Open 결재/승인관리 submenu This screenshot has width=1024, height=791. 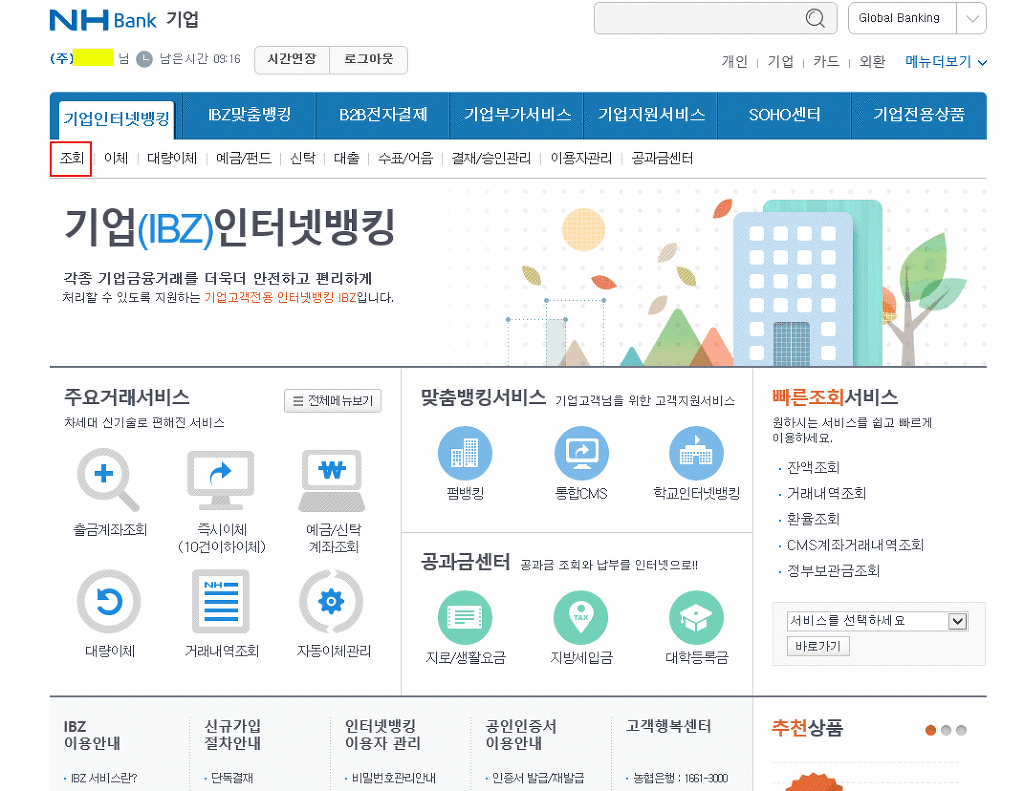tap(491, 159)
